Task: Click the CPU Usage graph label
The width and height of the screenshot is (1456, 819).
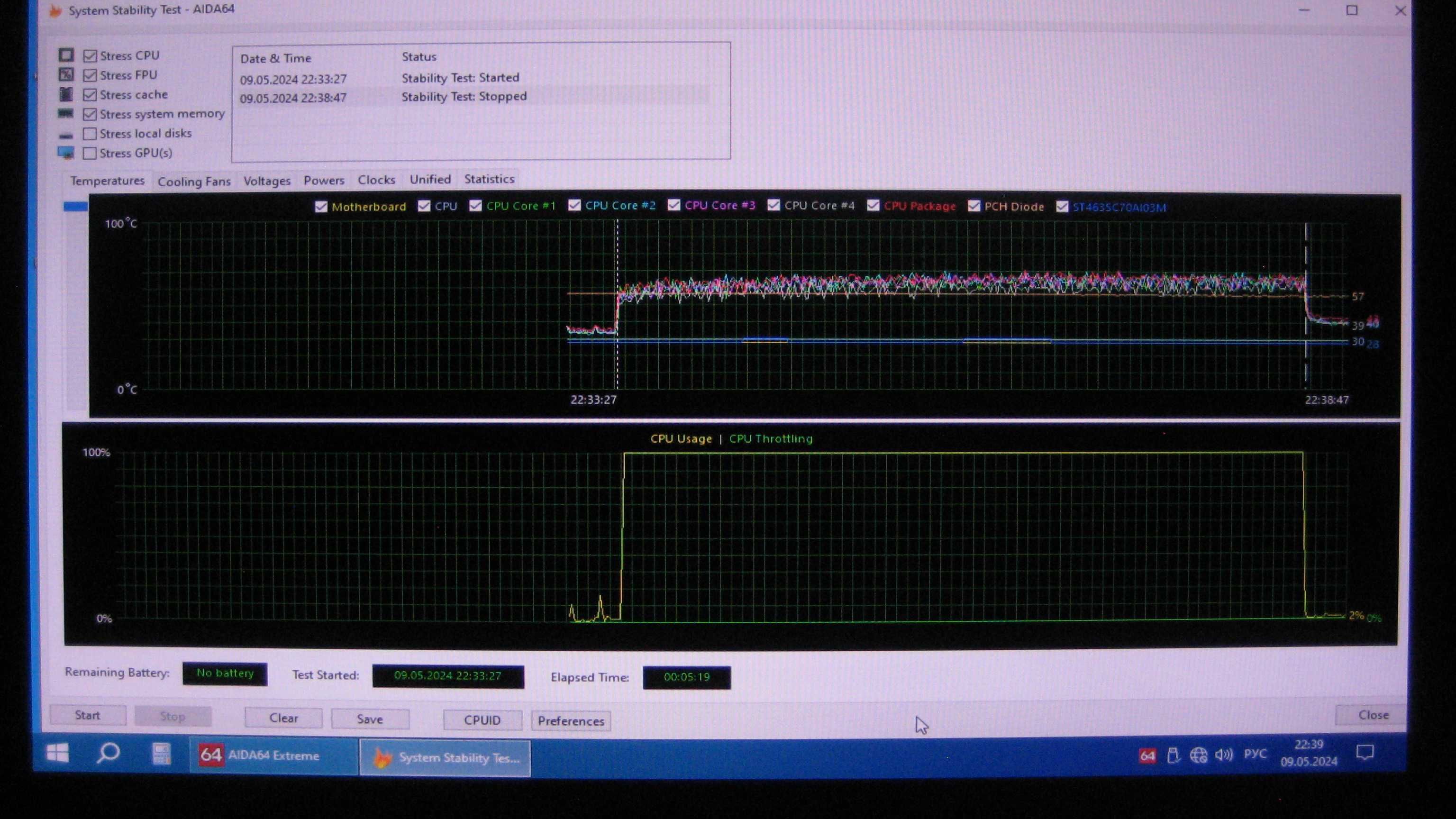Action: point(681,438)
